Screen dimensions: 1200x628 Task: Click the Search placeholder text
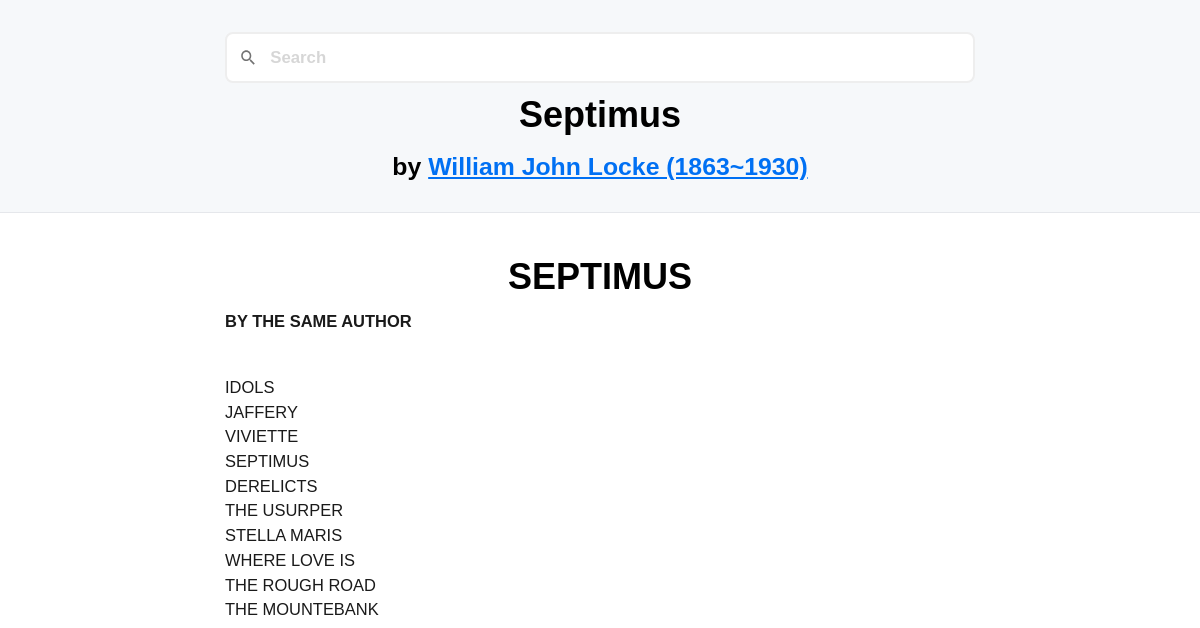pos(298,57)
